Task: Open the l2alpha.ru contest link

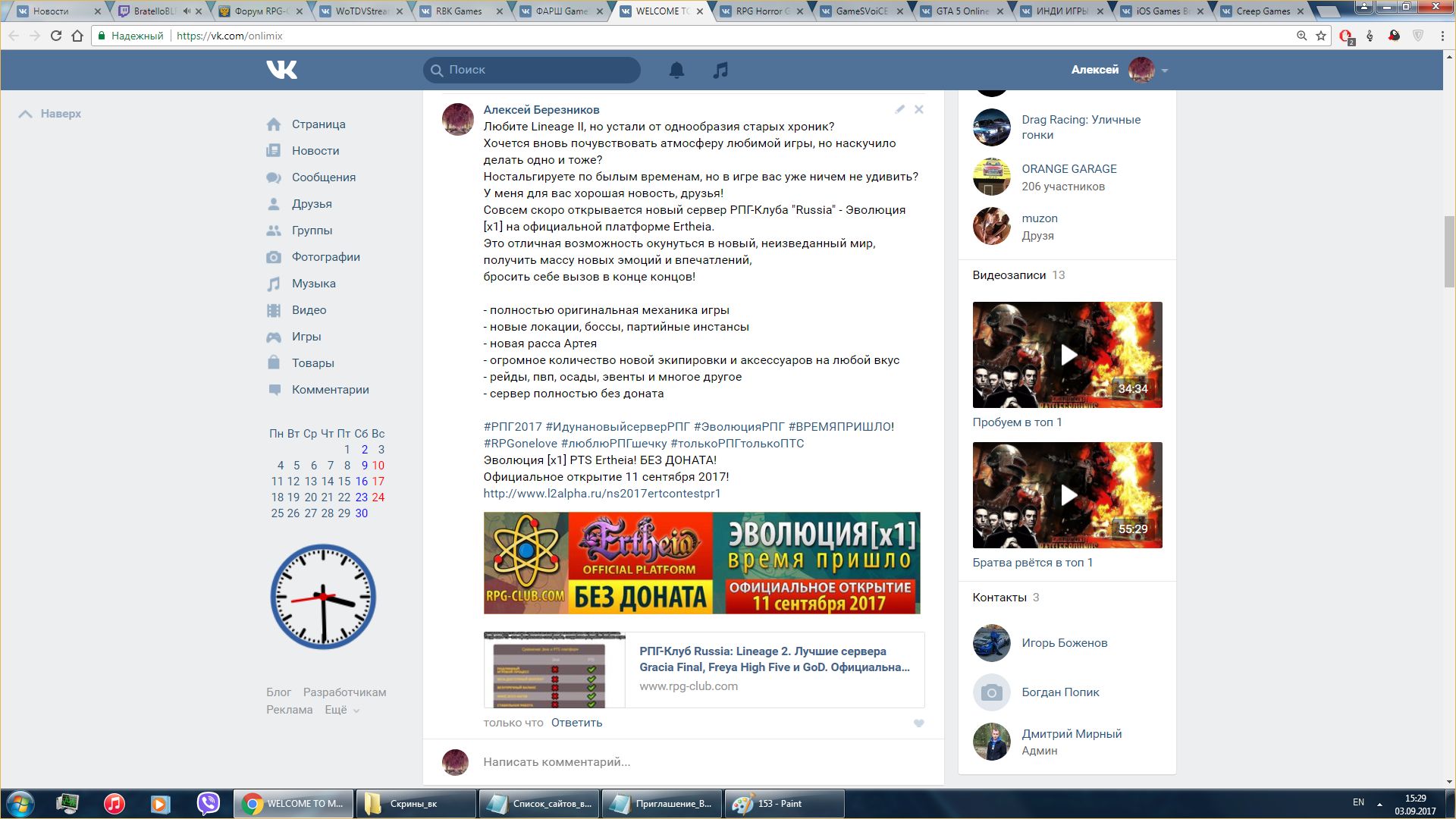Action: [x=602, y=494]
